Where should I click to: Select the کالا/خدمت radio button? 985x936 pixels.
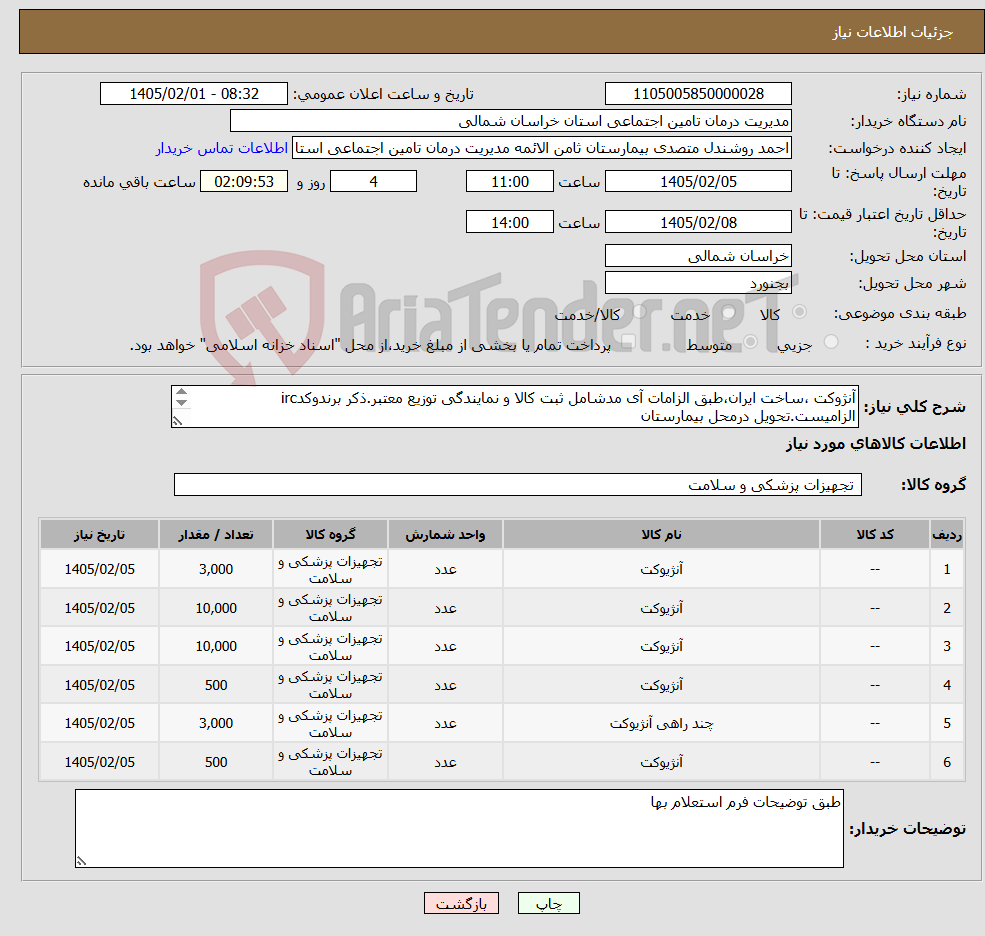[x=639, y=312]
